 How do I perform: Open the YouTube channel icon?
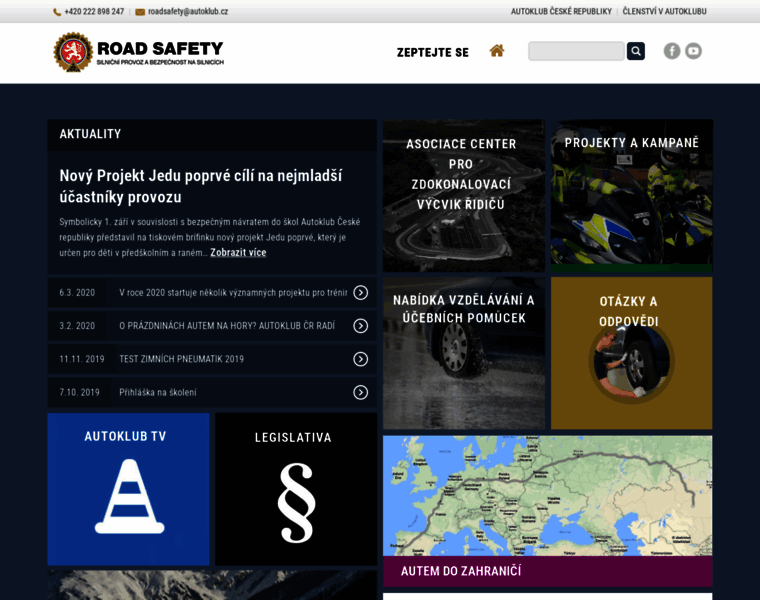pos(693,51)
